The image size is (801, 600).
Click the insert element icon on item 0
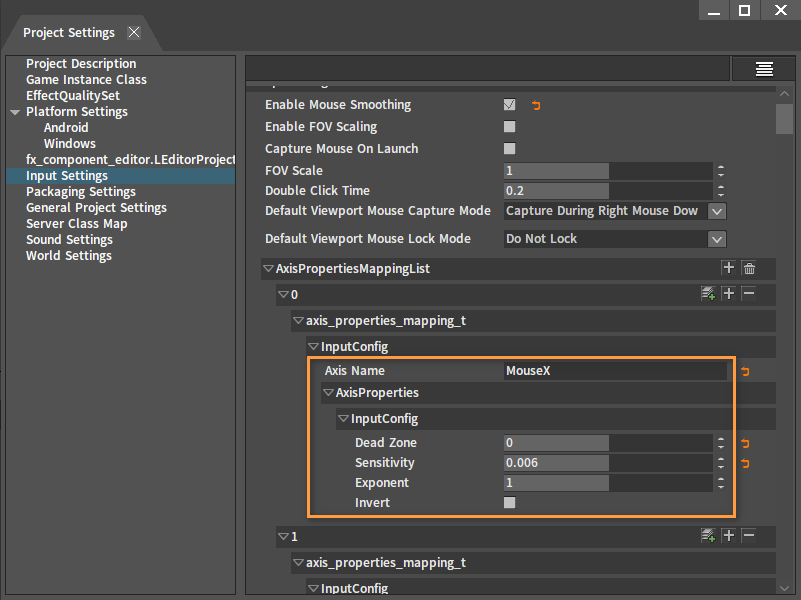point(708,294)
